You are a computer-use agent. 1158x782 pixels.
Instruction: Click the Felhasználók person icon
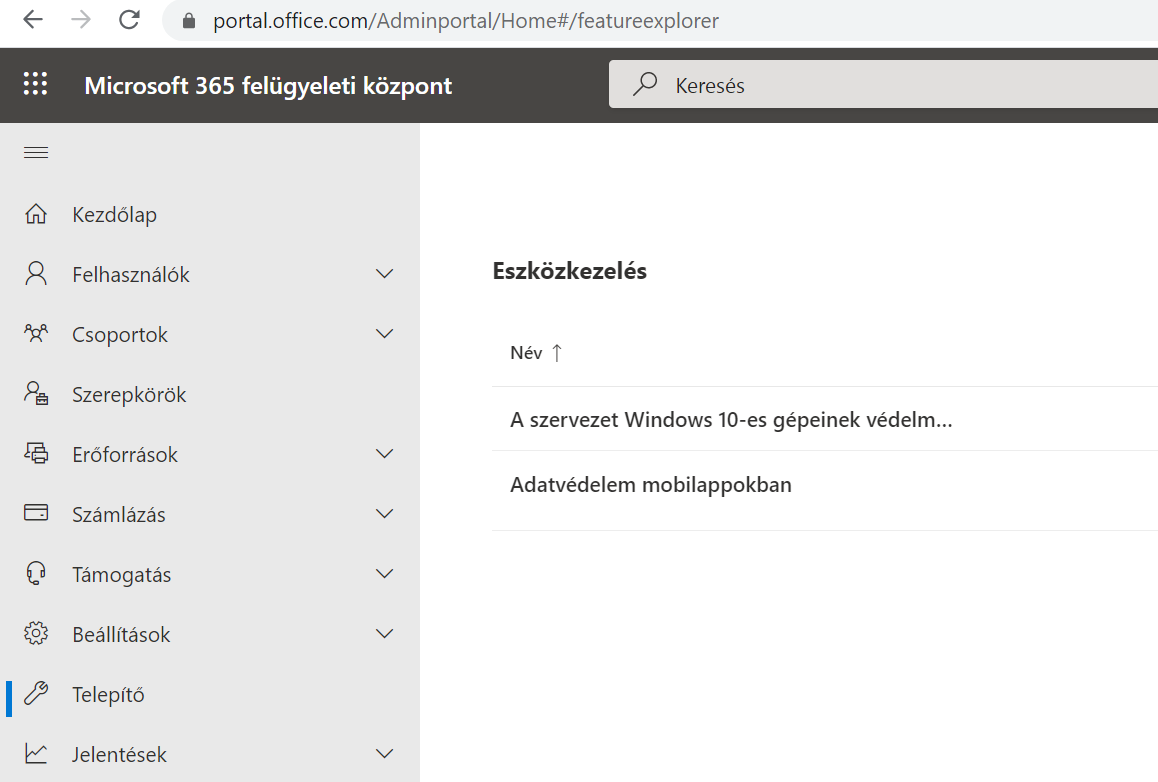coord(36,274)
